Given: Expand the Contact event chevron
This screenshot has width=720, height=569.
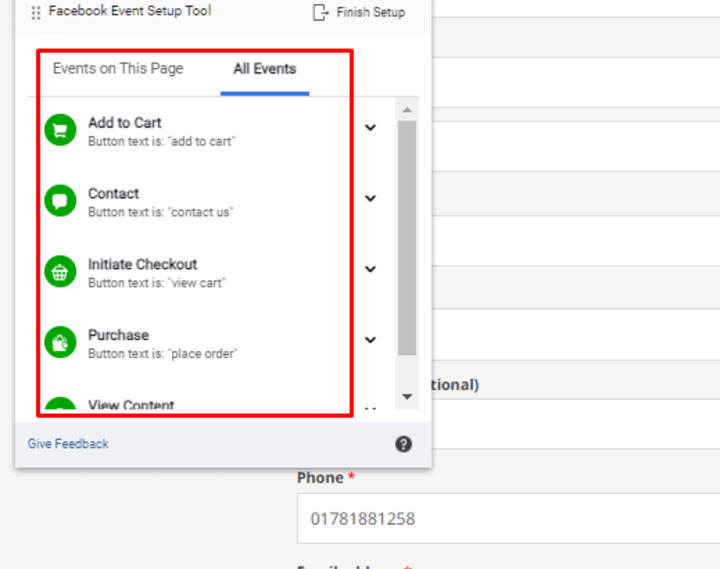Looking at the screenshot, I should pyautogui.click(x=371, y=198).
